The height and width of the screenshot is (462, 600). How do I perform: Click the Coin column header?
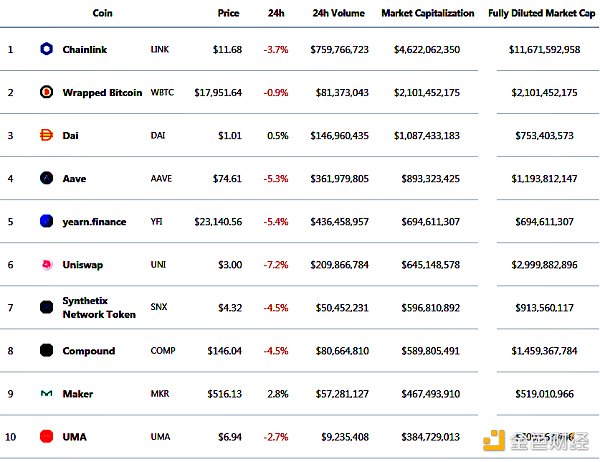[102, 14]
